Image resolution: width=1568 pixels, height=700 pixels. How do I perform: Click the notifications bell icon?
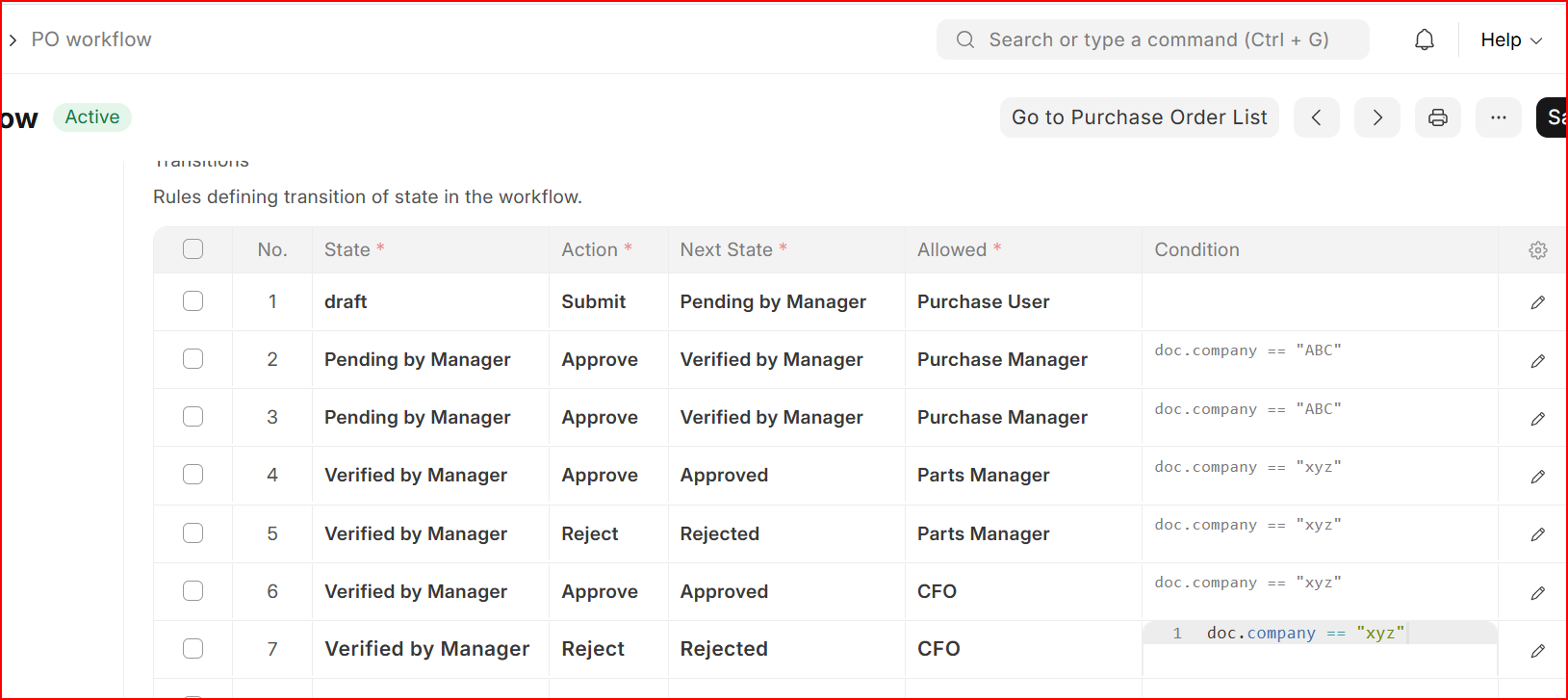1425,39
